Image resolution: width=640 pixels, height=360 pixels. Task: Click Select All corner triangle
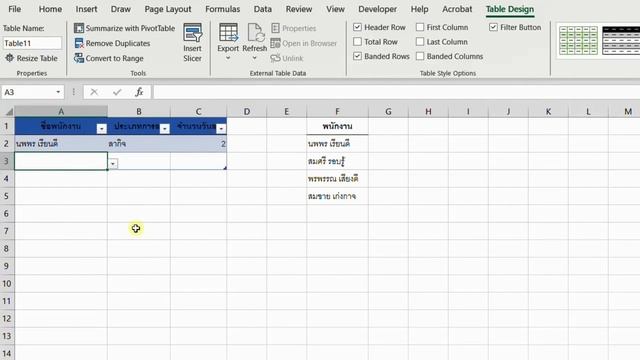pyautogui.click(x=8, y=111)
